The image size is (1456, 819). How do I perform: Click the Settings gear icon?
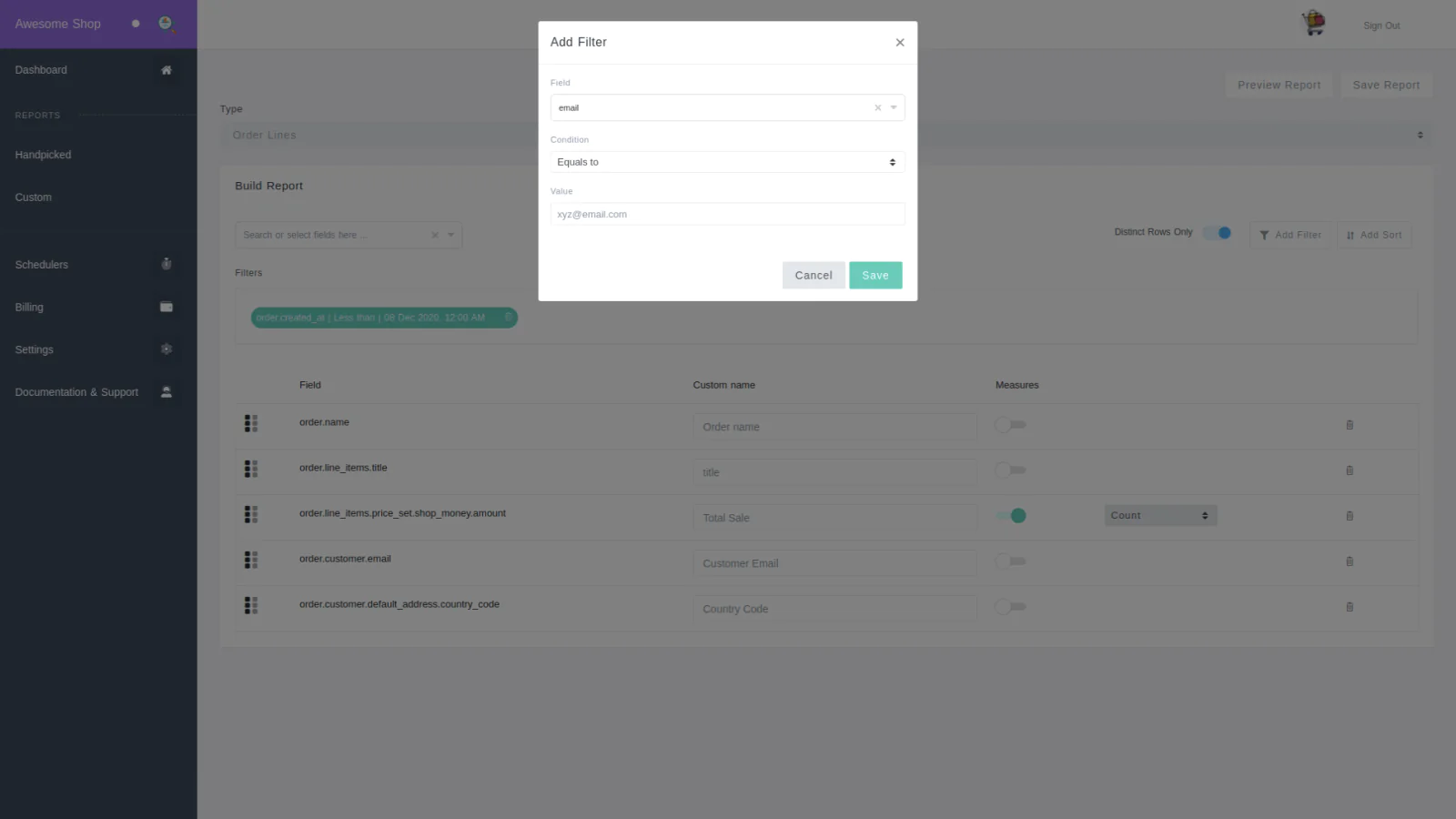[167, 349]
